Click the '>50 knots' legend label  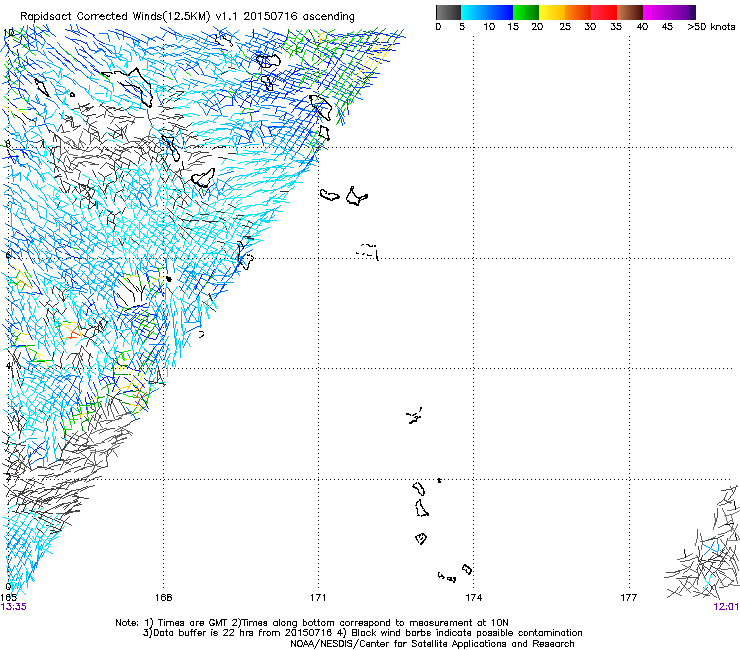pos(711,27)
